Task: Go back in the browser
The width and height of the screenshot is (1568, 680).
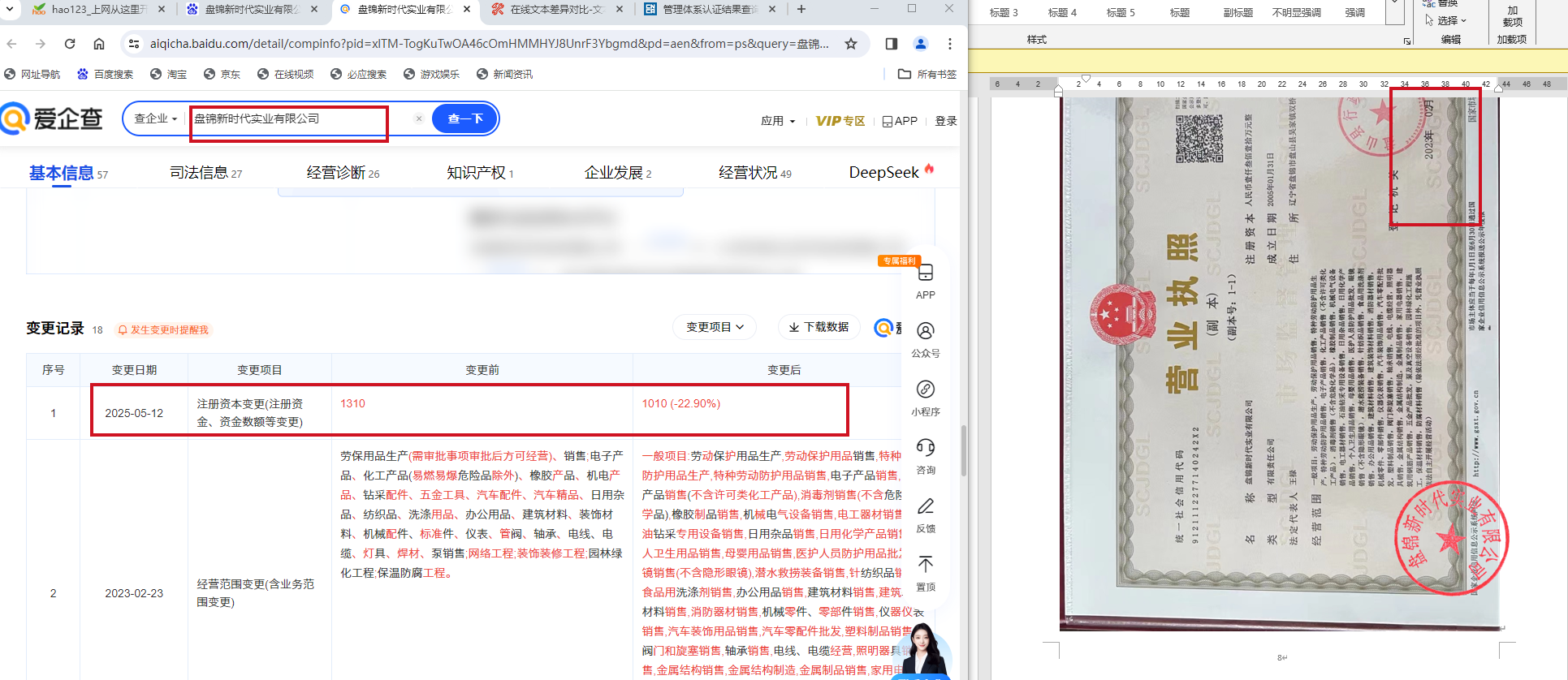Action: (11, 44)
